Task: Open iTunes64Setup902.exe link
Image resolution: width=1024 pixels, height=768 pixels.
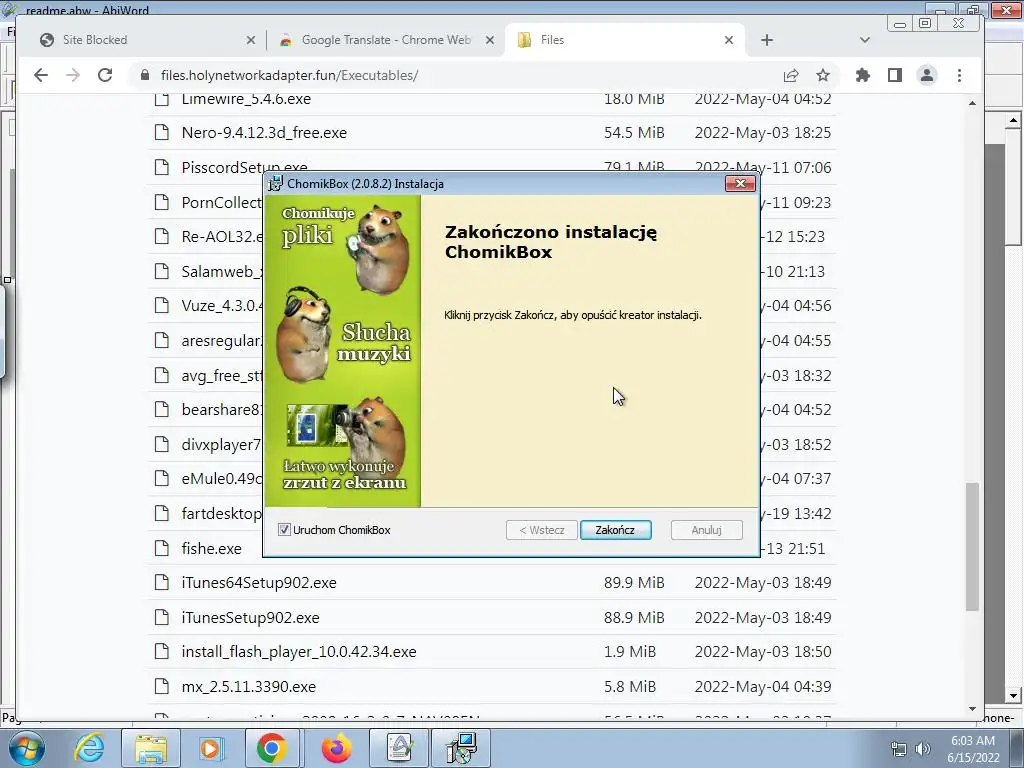Action: click(259, 583)
